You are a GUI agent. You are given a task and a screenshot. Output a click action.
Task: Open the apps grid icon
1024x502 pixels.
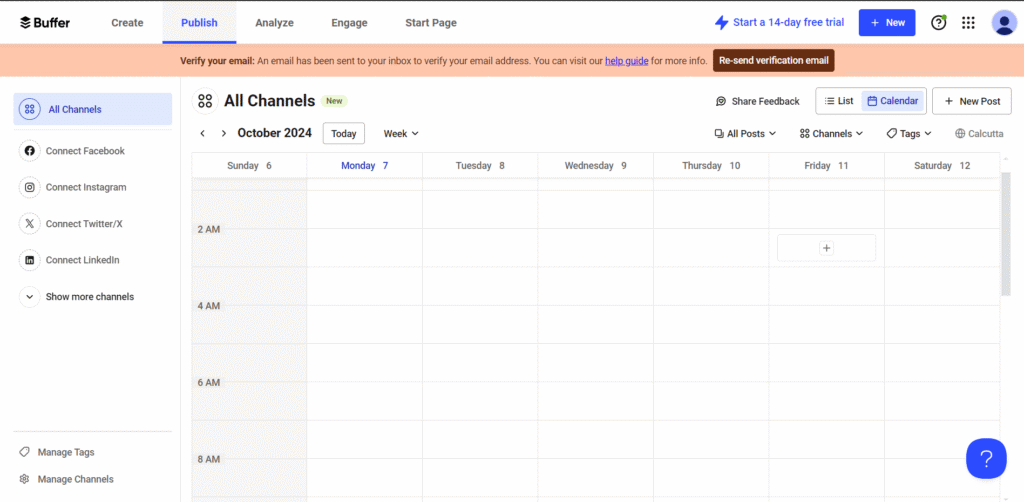point(968,22)
